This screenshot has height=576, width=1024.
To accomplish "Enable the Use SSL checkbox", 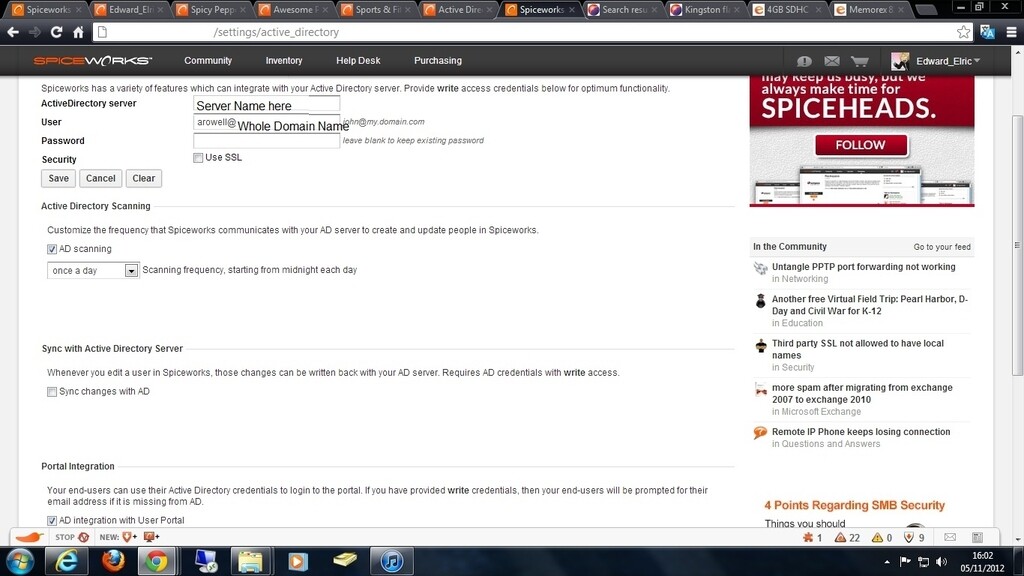I will click(x=197, y=157).
